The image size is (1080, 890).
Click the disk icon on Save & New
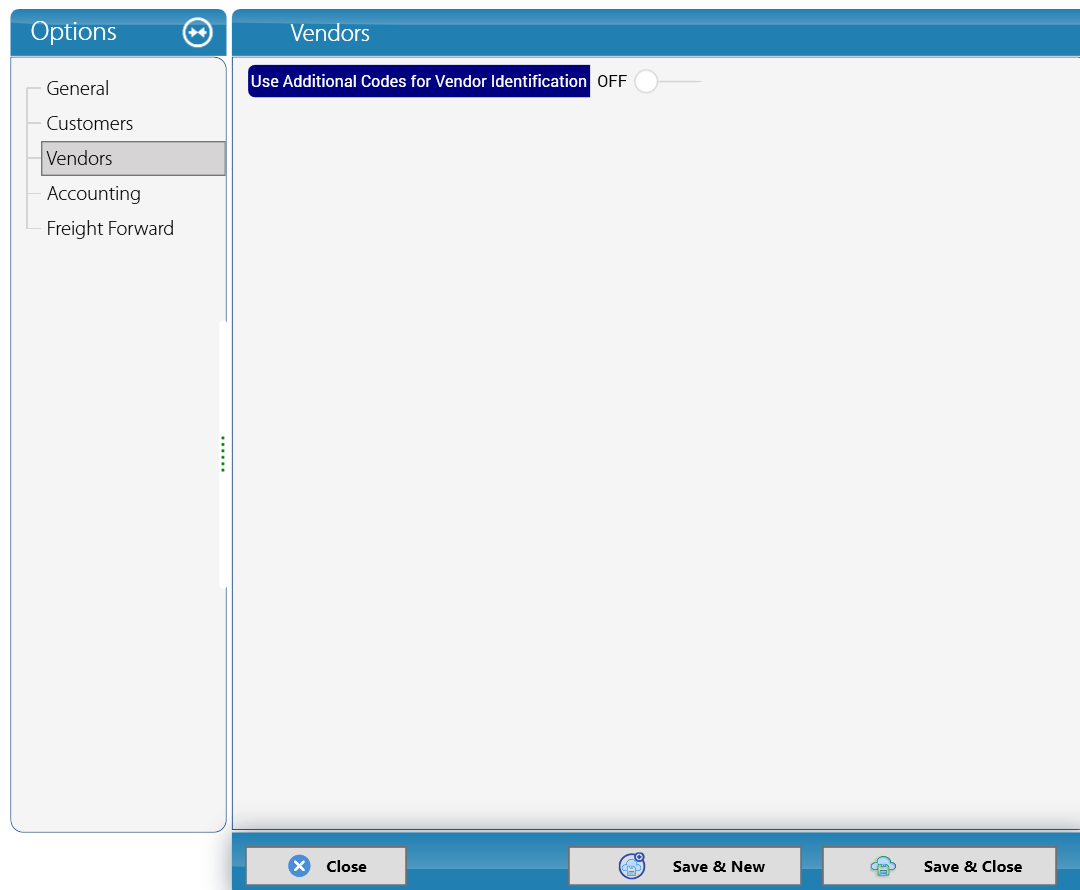coord(632,866)
